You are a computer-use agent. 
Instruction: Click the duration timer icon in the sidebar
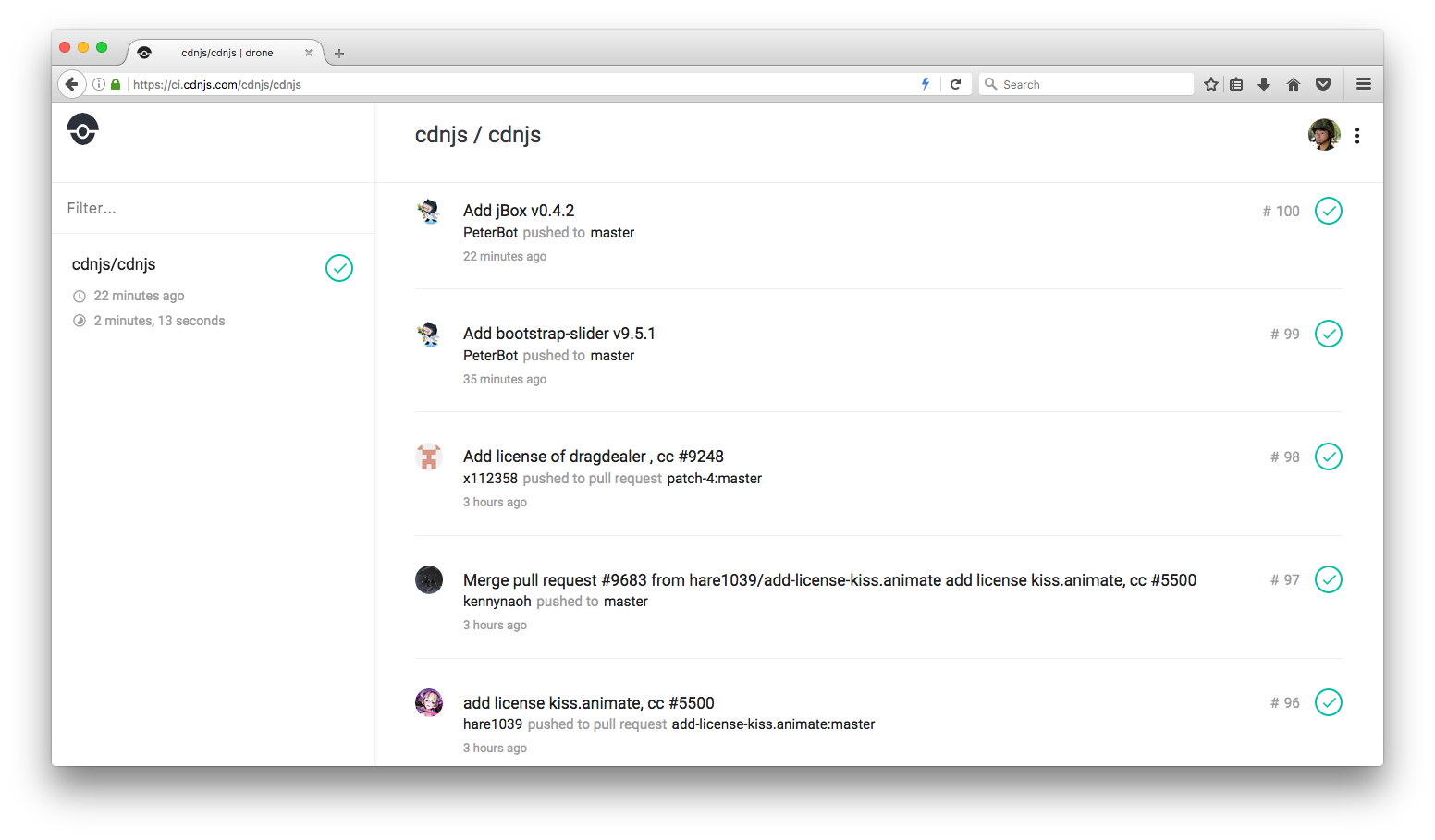pyautogui.click(x=80, y=321)
